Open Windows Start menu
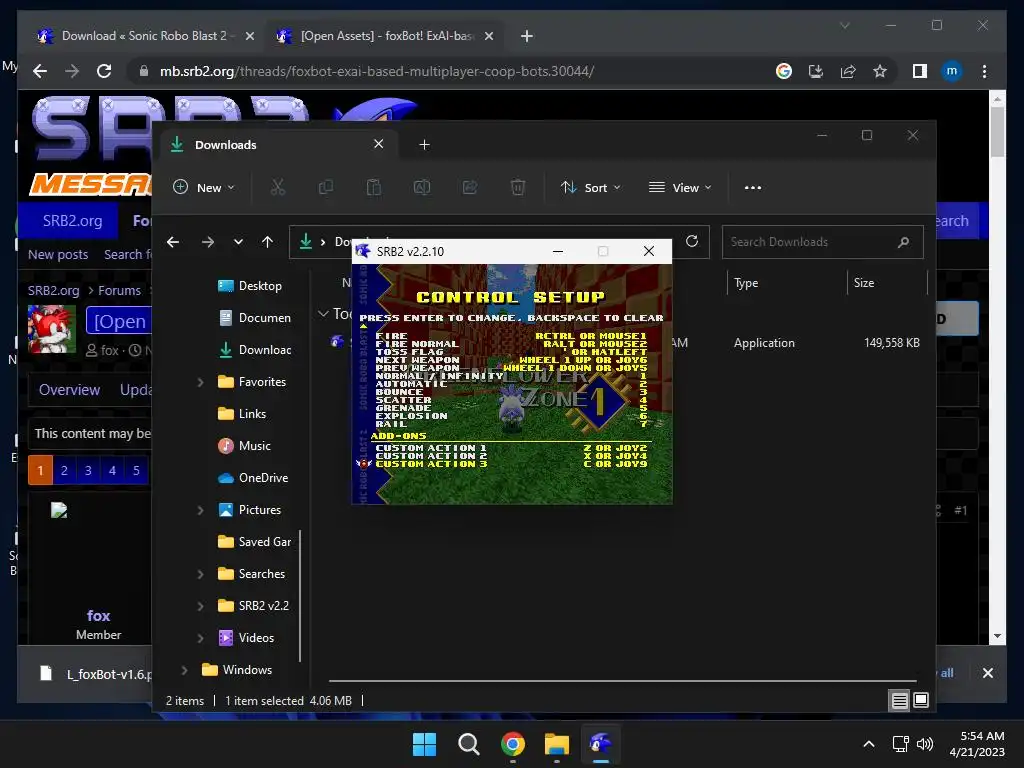This screenshot has height=768, width=1024. click(x=424, y=744)
